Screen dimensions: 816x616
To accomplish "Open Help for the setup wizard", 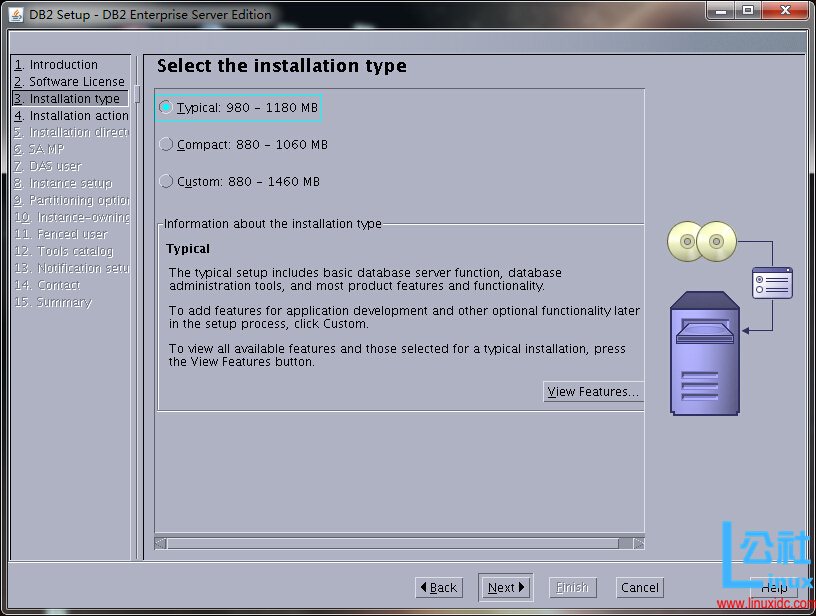I will (x=774, y=587).
